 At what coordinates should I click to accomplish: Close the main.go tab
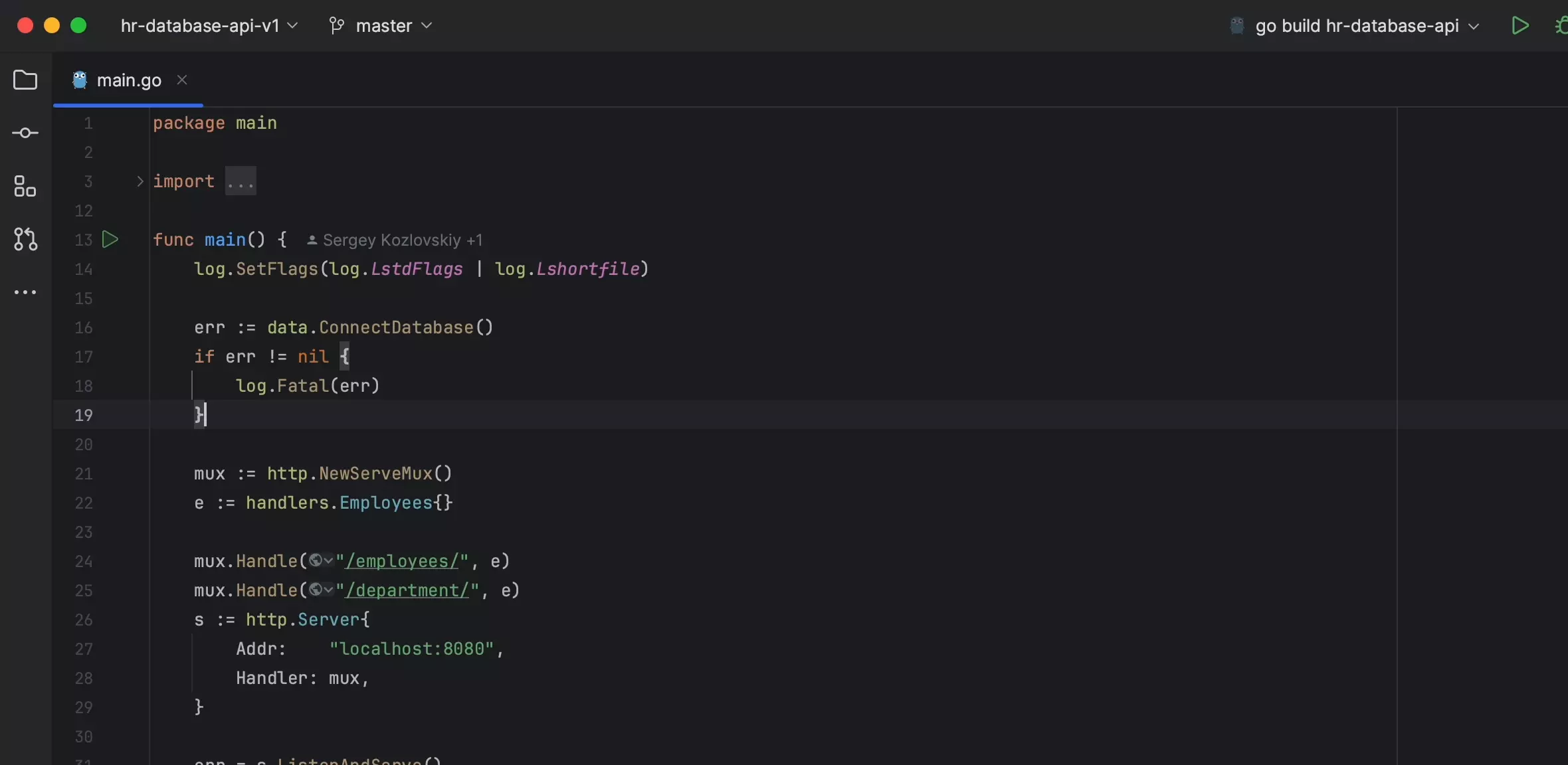182,80
